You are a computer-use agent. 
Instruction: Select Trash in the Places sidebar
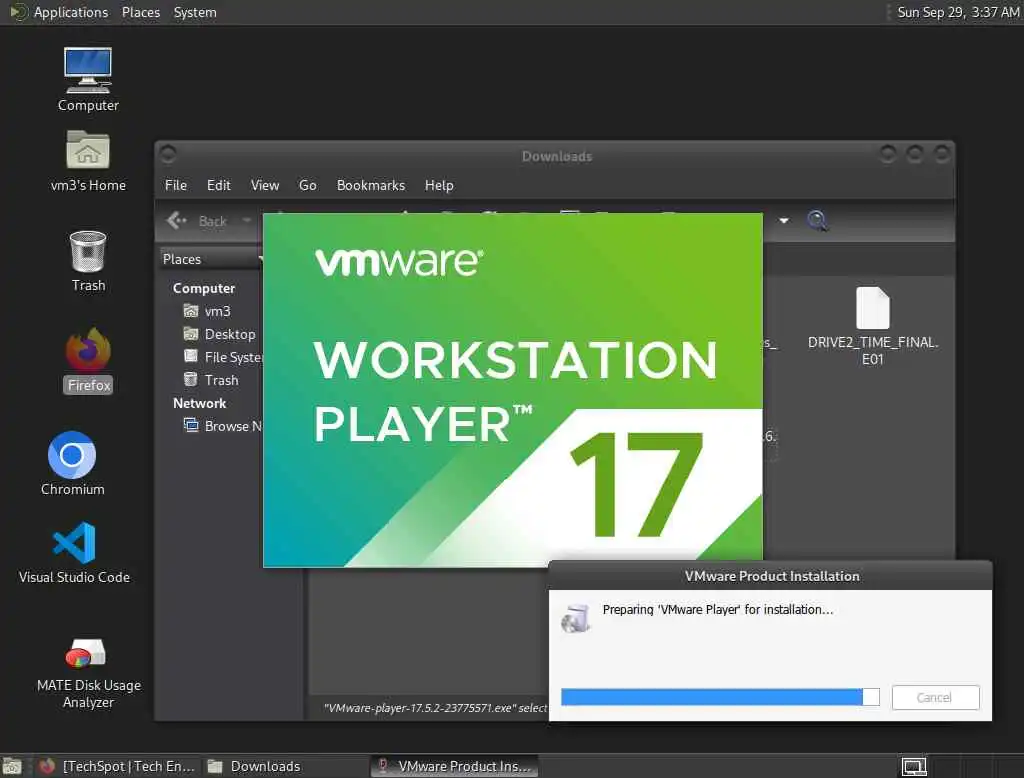(212, 380)
